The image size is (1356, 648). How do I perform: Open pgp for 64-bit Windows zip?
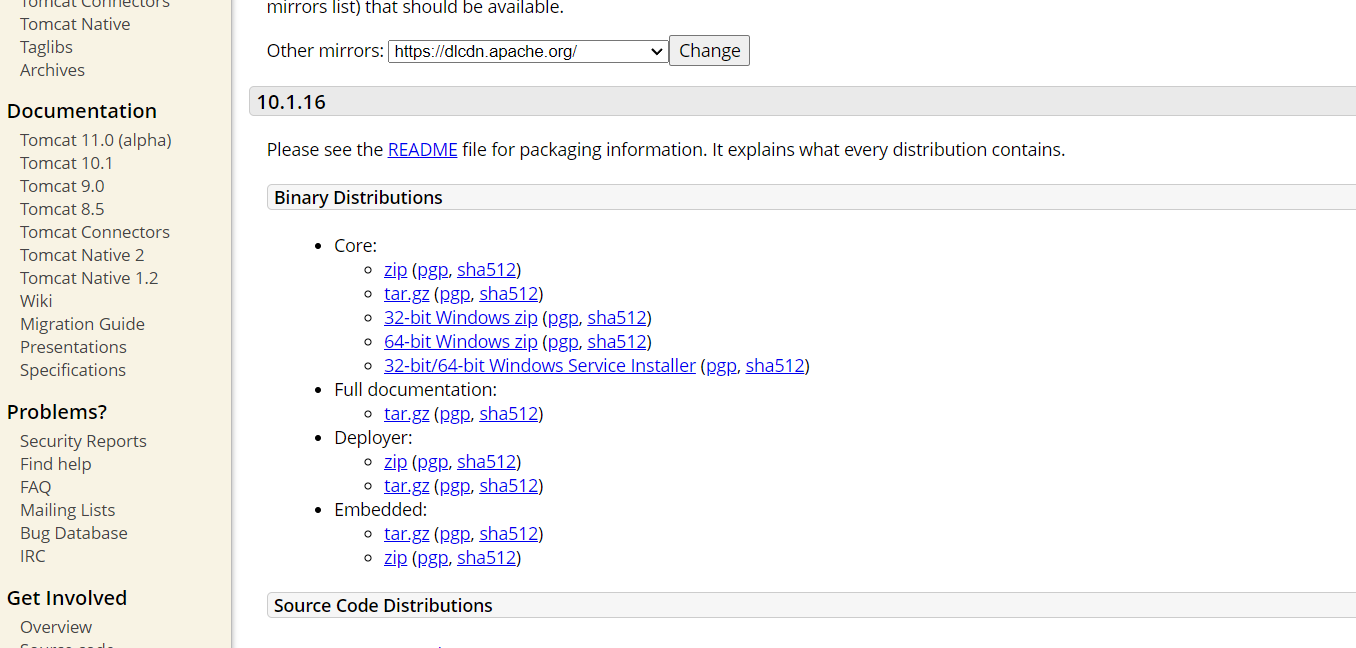pyautogui.click(x=562, y=342)
